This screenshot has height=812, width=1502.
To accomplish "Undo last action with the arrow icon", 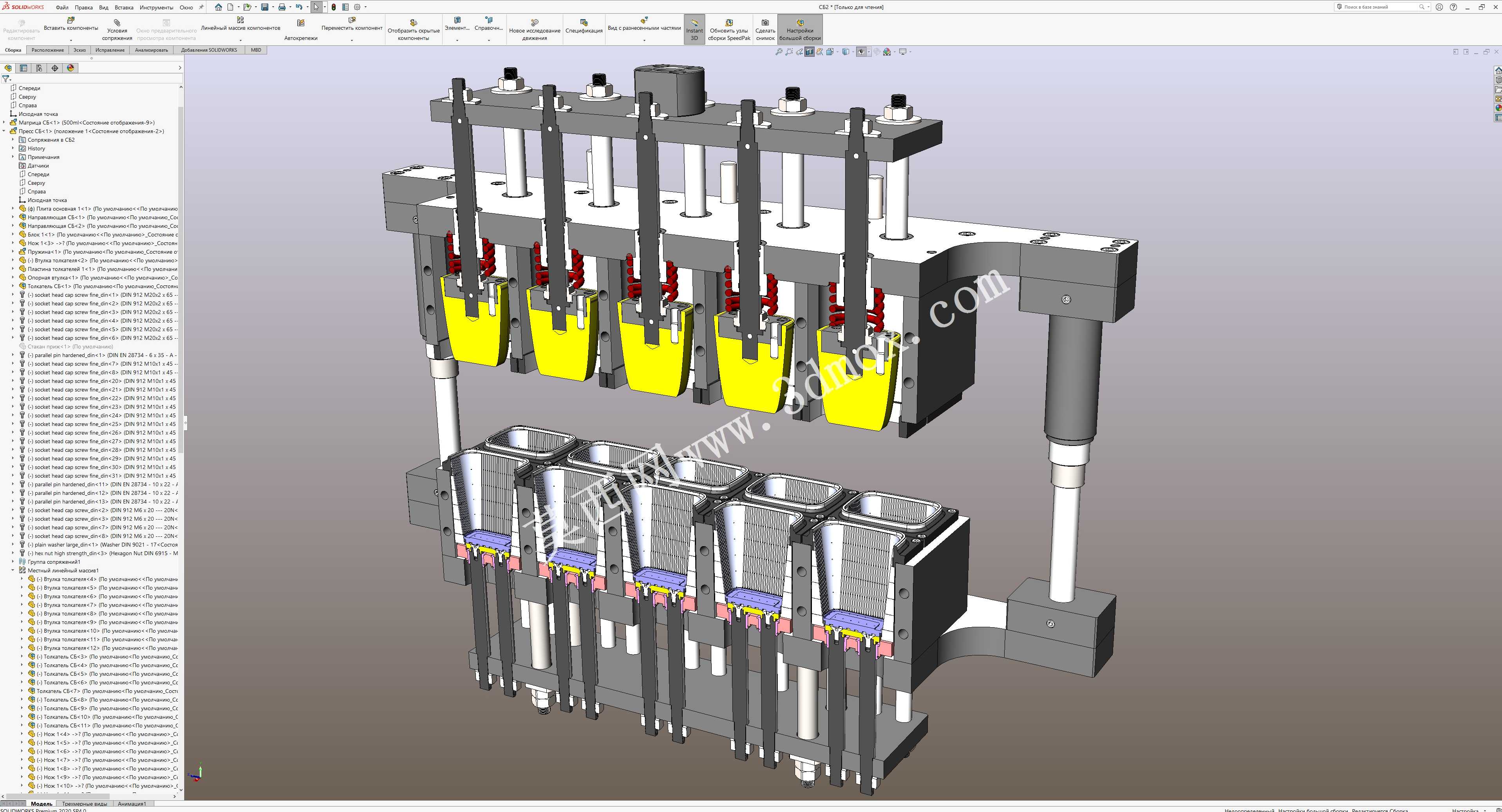I will [x=298, y=7].
